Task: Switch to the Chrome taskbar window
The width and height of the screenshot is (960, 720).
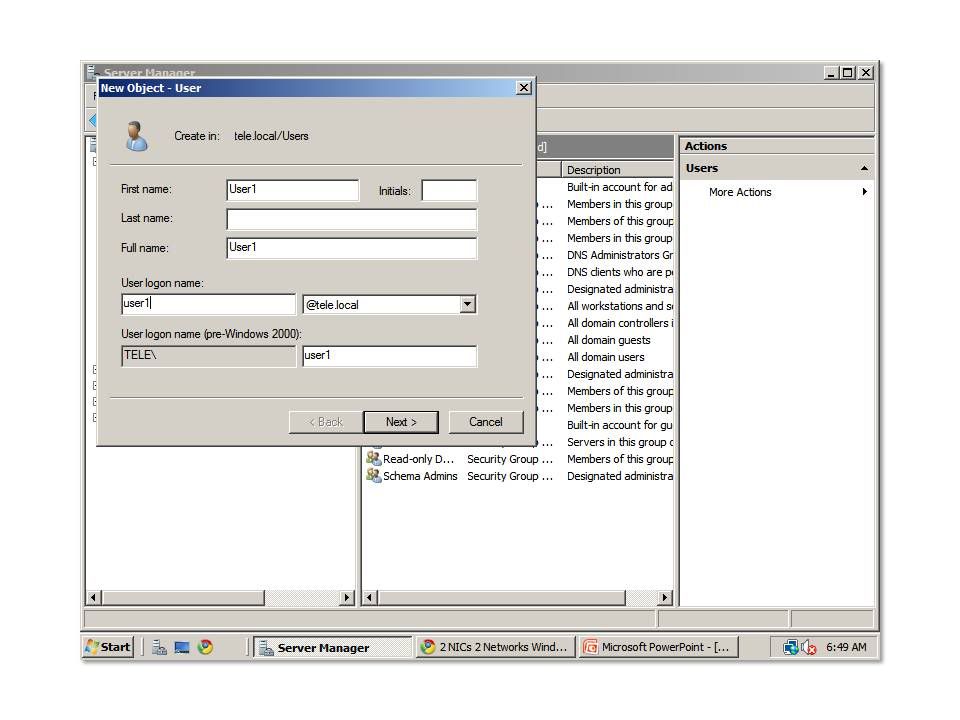Action: [x=493, y=647]
